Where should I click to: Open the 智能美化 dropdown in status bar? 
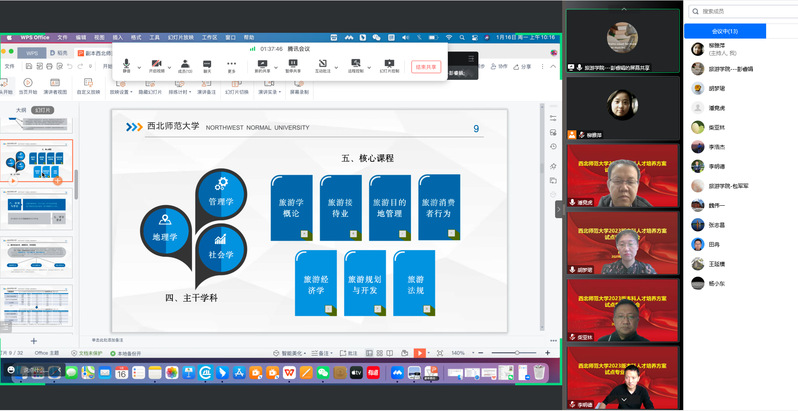290,353
